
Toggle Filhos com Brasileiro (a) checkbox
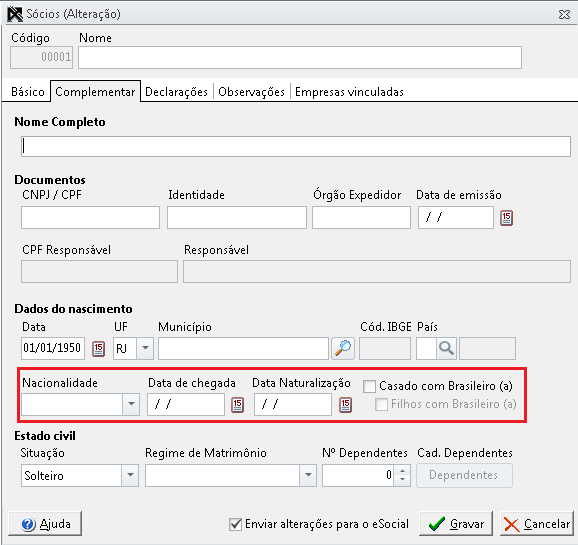point(381,404)
